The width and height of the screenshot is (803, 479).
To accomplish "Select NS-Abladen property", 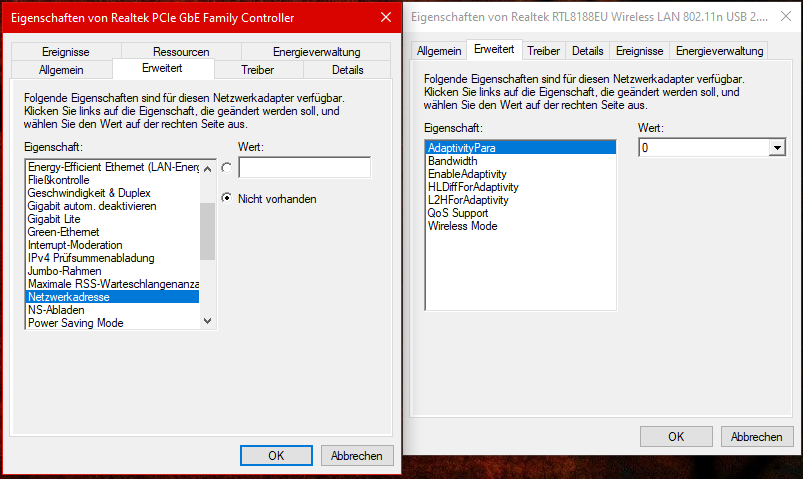I will [x=113, y=310].
